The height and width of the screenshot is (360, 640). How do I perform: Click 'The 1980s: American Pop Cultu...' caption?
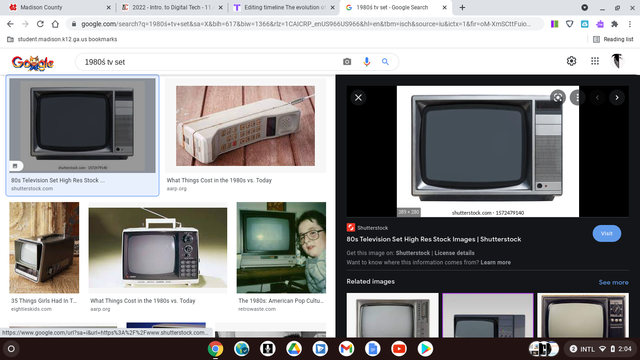pos(281,301)
